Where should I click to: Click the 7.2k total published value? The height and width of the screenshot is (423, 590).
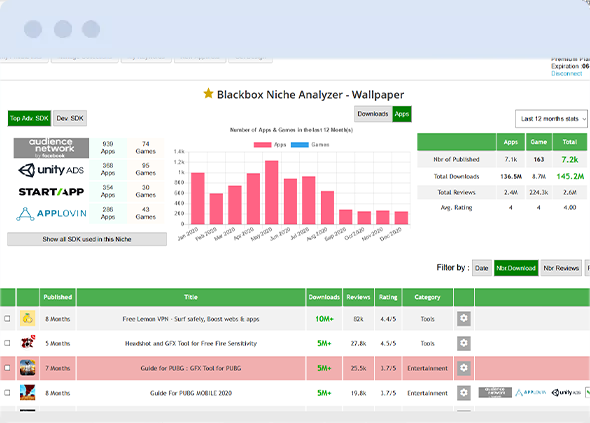point(570,160)
